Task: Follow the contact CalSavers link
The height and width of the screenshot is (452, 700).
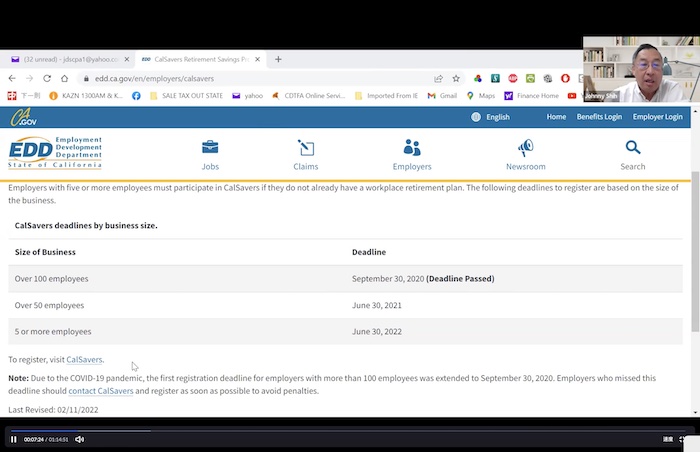Action: pyautogui.click(x=101, y=391)
